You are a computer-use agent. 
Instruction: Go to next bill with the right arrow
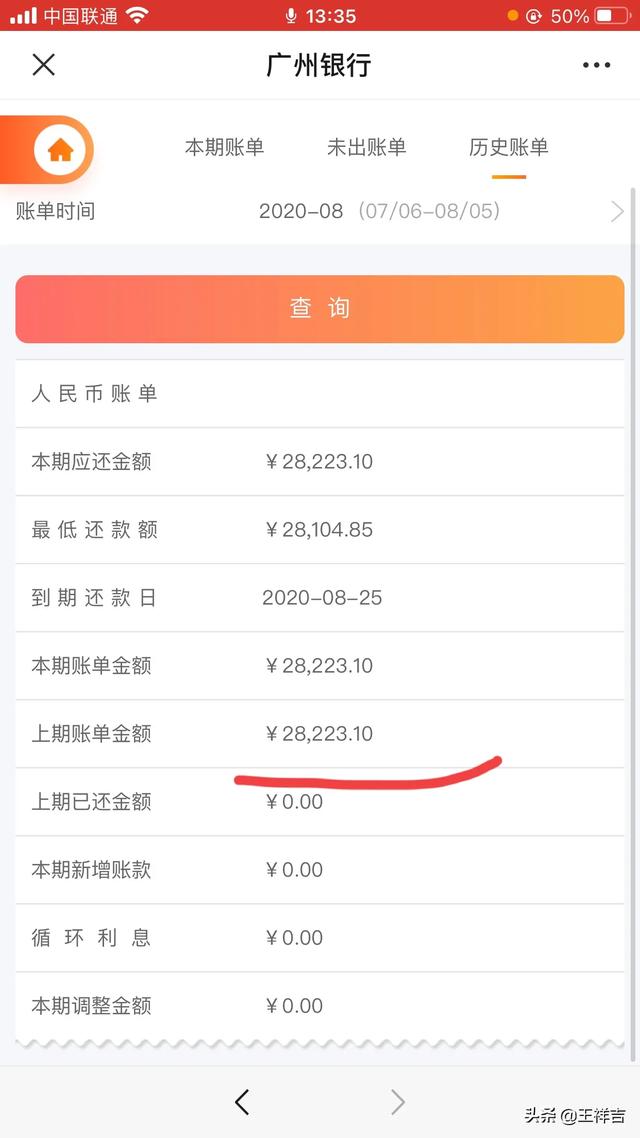pyautogui.click(x=398, y=1101)
